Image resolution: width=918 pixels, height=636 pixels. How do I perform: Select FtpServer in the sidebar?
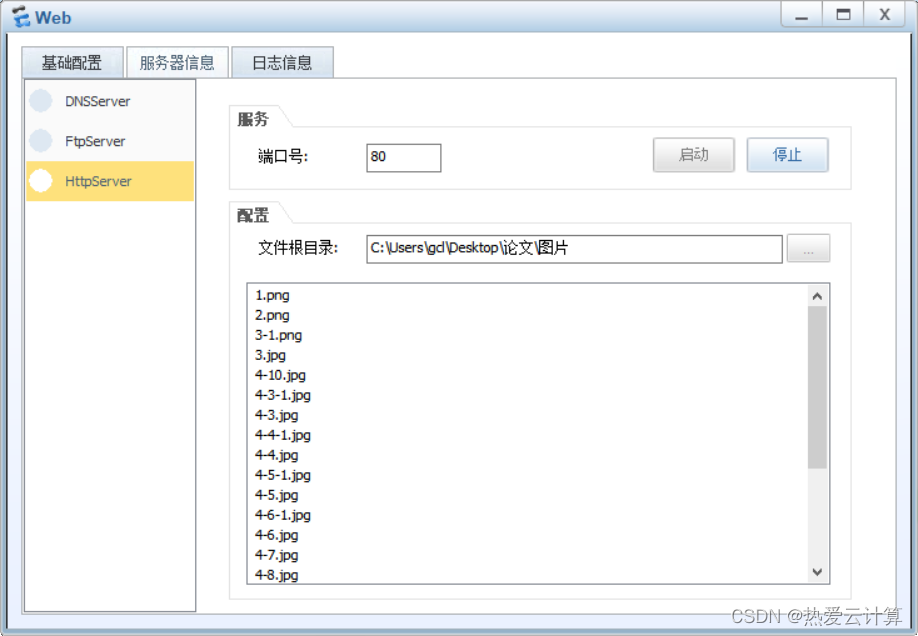(x=95, y=141)
